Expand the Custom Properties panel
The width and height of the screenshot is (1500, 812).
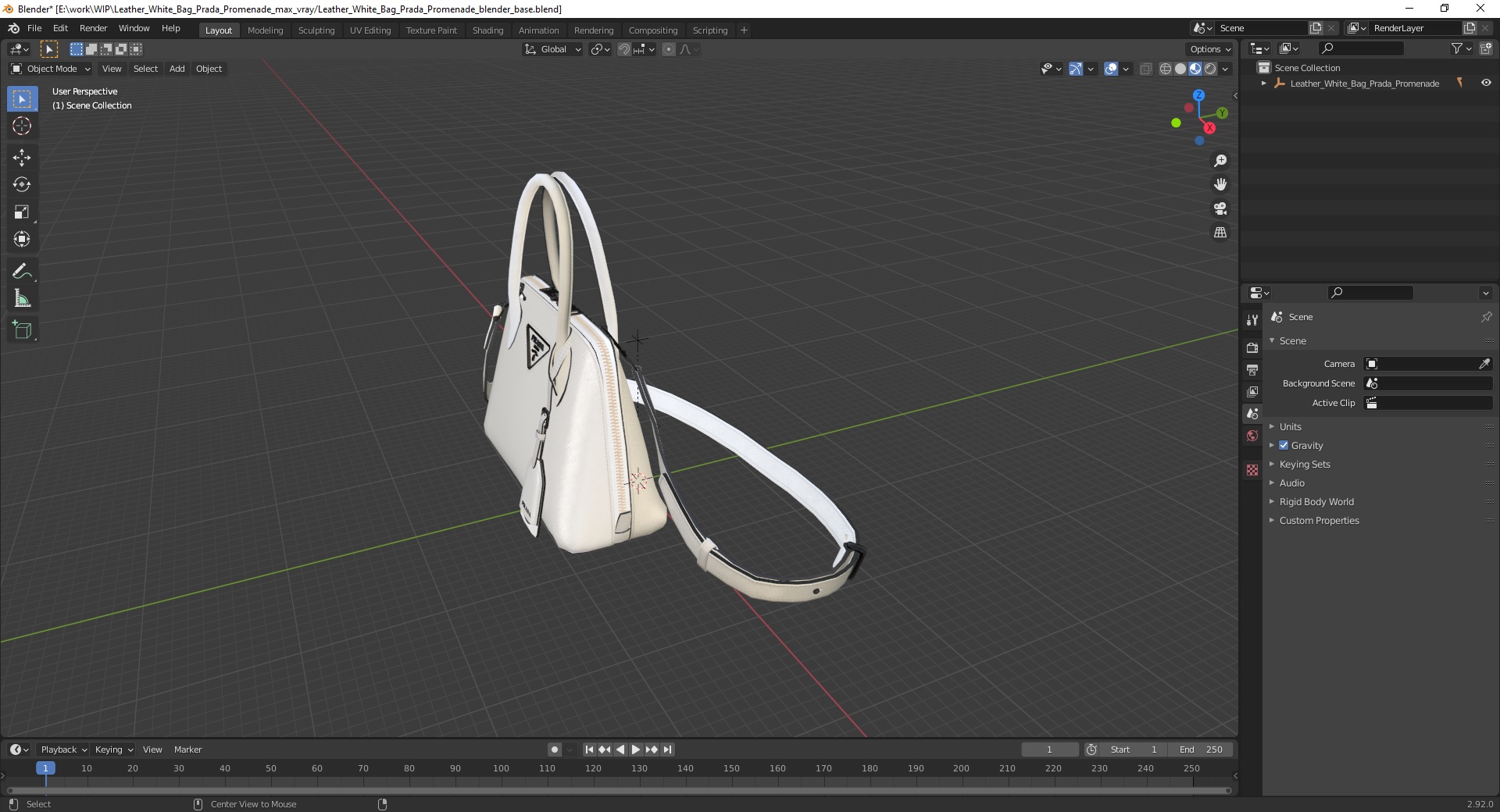(1319, 520)
